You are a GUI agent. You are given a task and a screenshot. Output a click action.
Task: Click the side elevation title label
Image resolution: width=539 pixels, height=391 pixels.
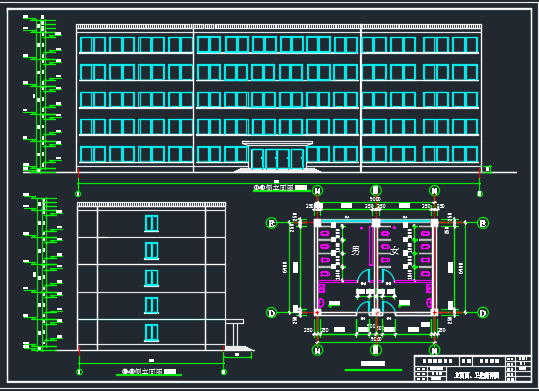click(149, 371)
